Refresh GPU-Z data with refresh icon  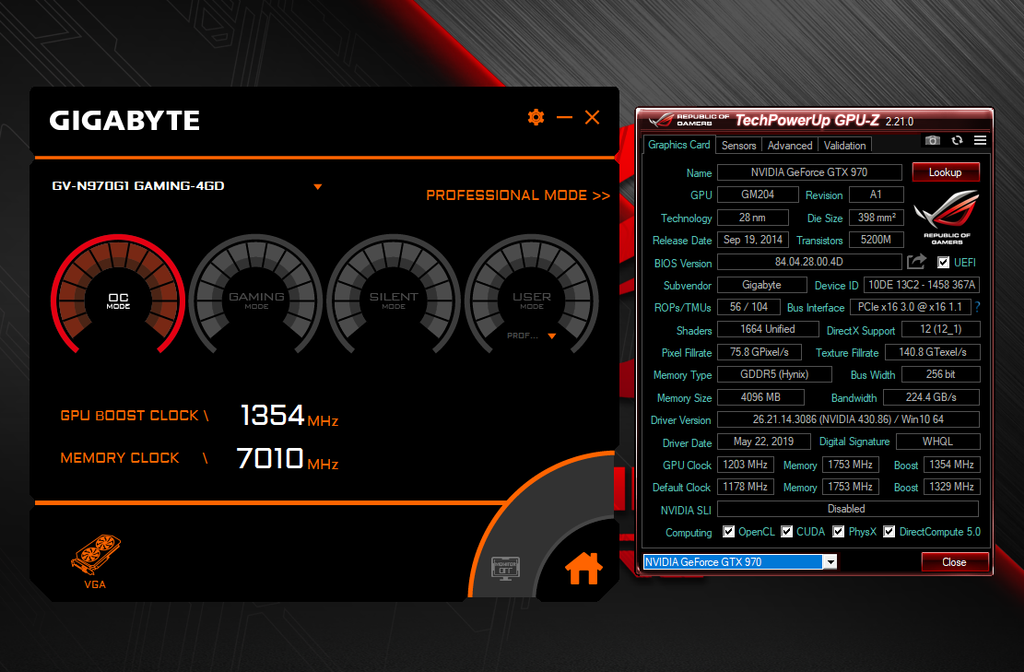[957, 140]
